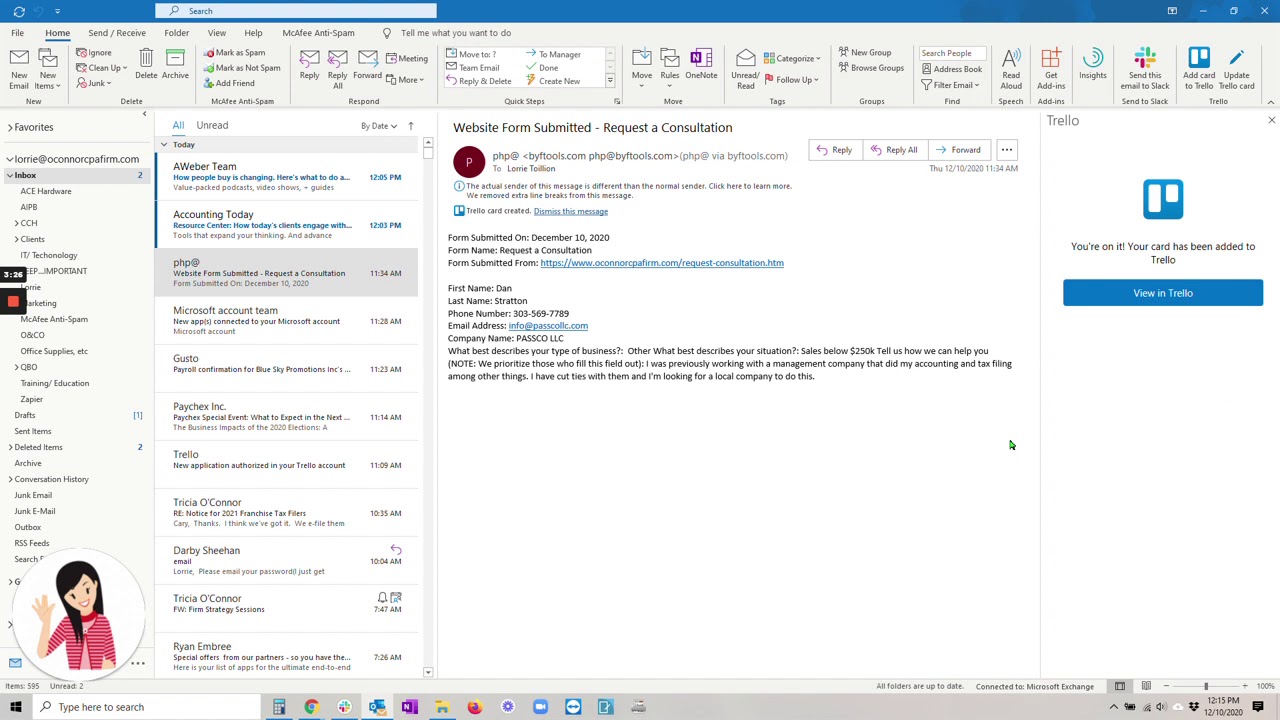Send this email to Slack
Viewport: 1280px width, 720px height.
click(x=1145, y=69)
